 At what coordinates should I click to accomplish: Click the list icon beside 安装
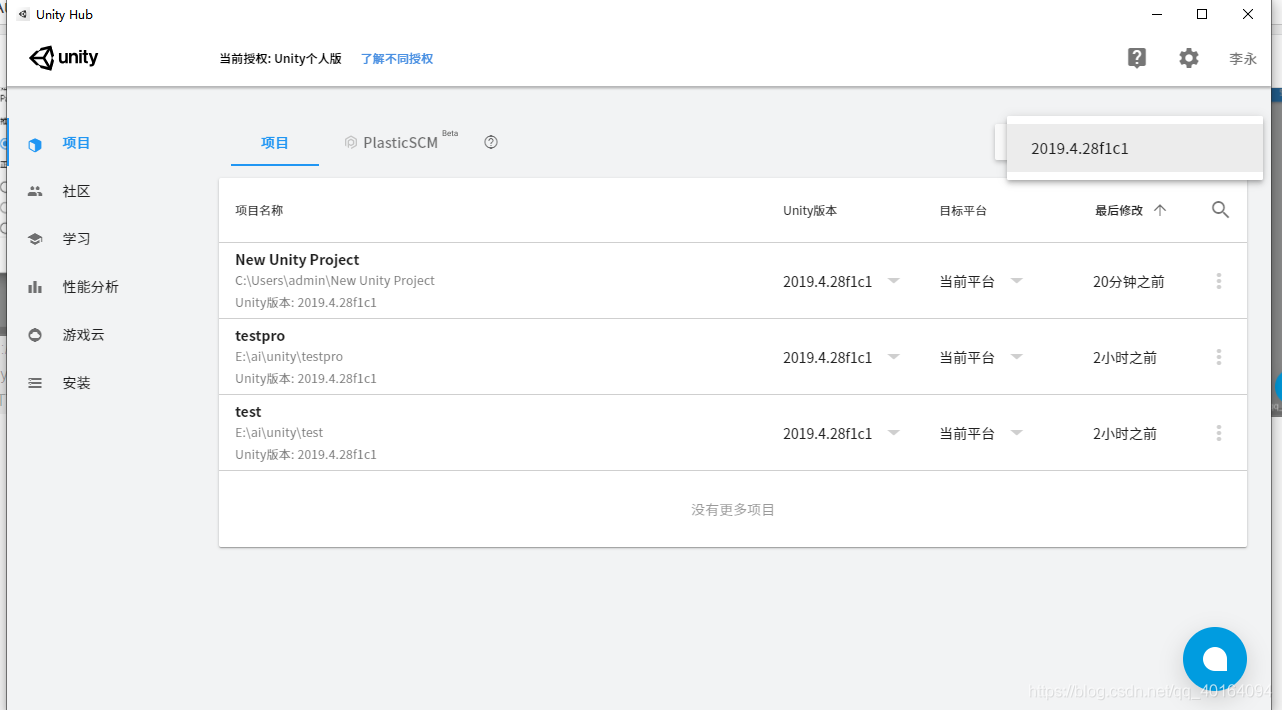pos(35,383)
